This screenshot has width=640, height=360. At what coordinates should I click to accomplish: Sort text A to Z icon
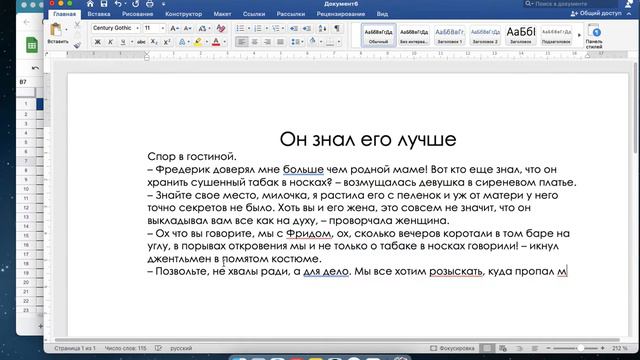pos(322,28)
